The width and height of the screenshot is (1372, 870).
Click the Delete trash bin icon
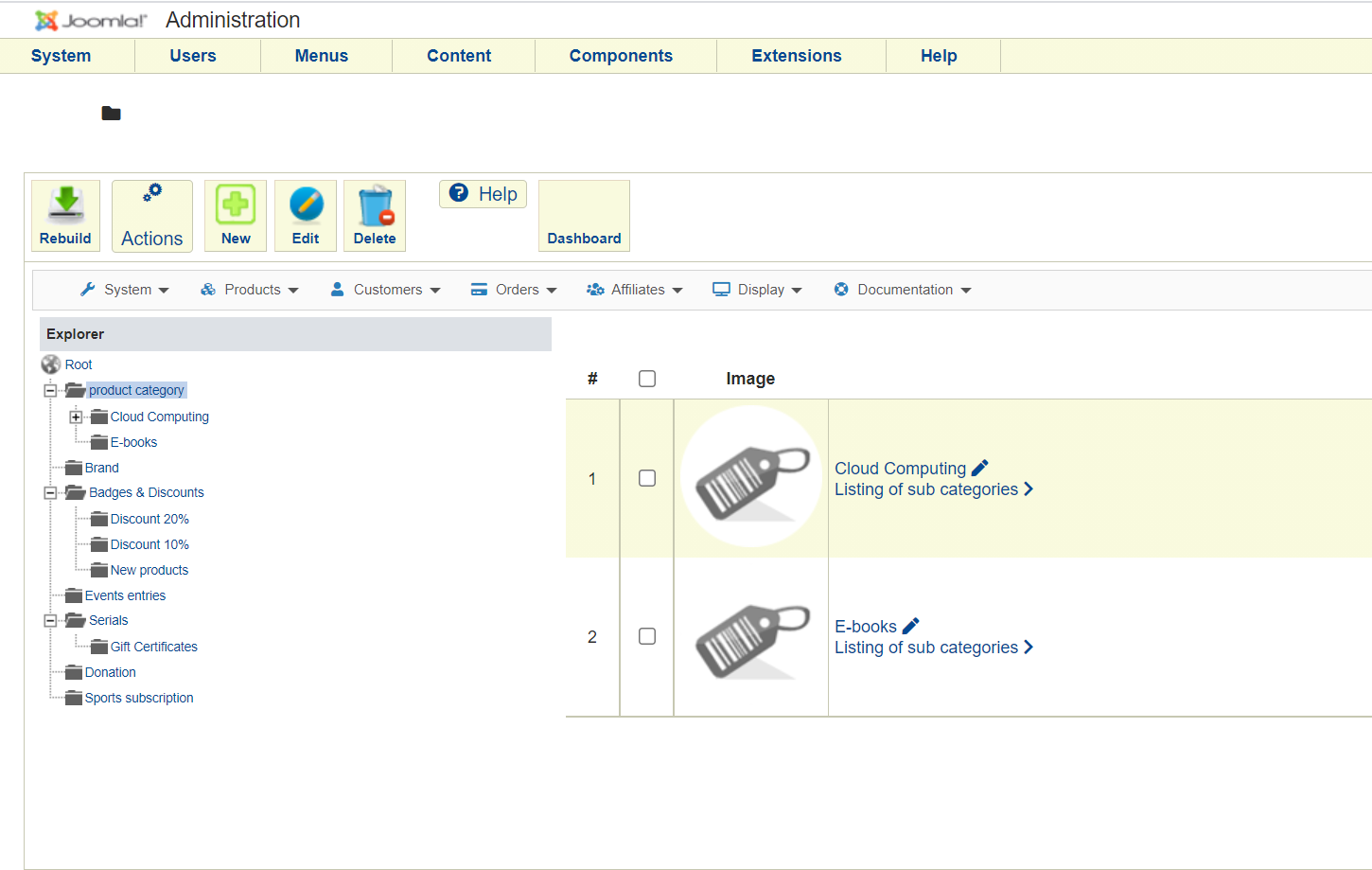375,205
